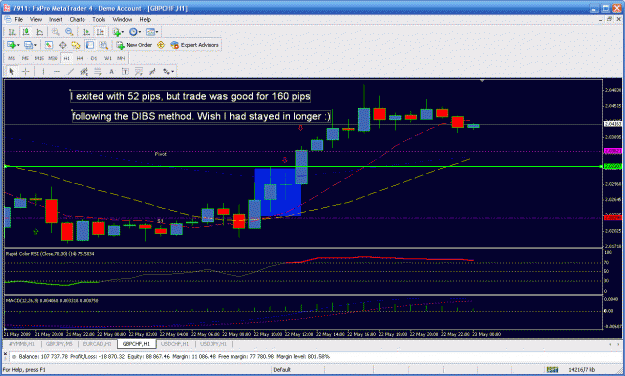Open the Help menu
Image resolution: width=625 pixels, height=376 pixels.
pyautogui.click(x=145, y=20)
